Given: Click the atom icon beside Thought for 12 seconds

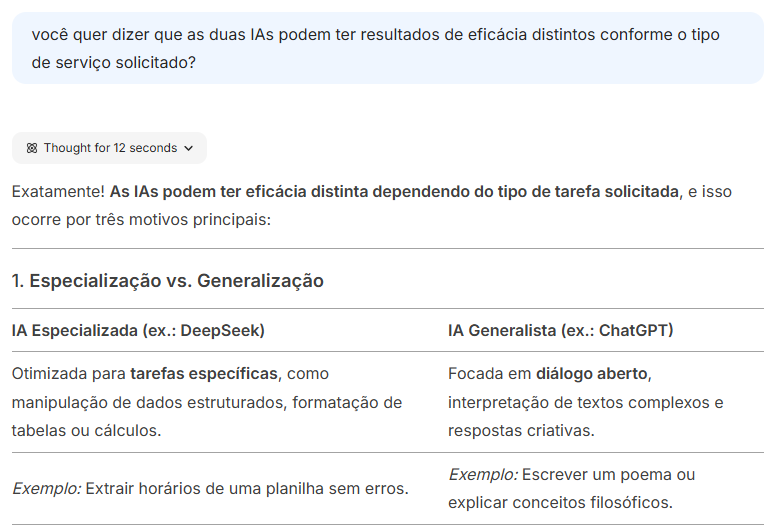Looking at the screenshot, I should point(32,148).
